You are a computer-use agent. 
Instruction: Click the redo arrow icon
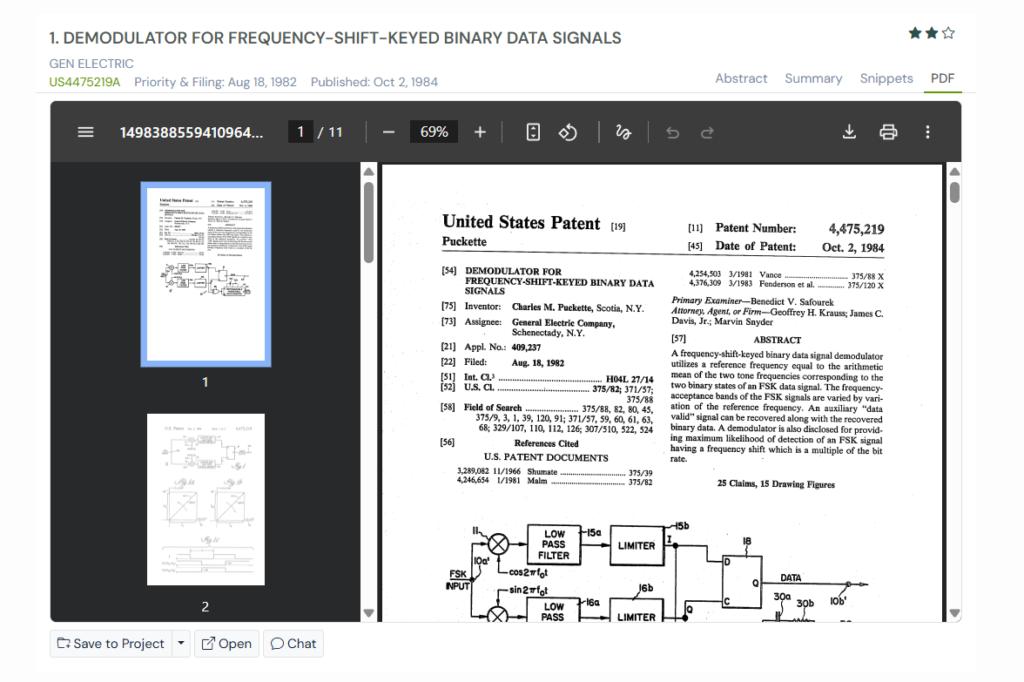(x=707, y=131)
